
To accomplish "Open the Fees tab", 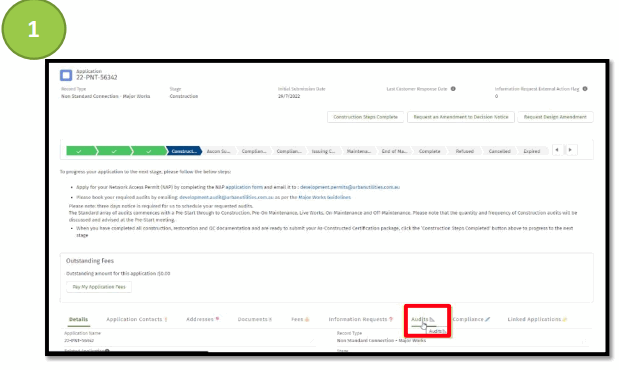I will click(300, 319).
